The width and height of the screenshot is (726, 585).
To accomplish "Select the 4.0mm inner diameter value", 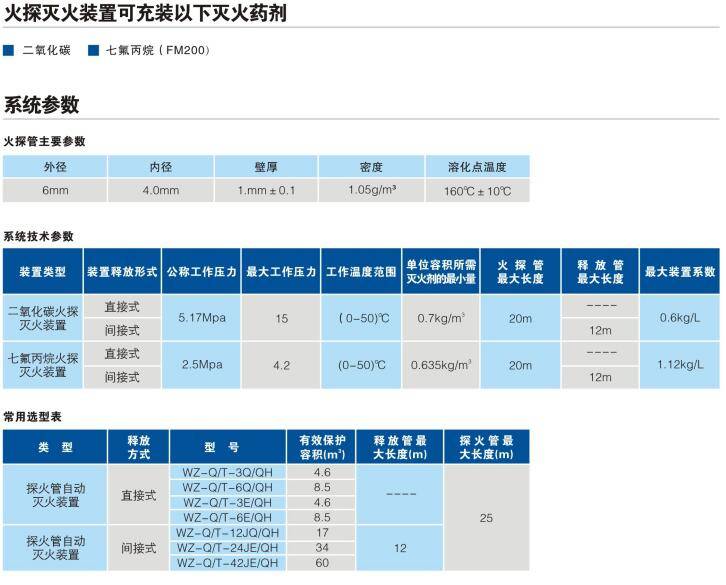I will 161,190.
